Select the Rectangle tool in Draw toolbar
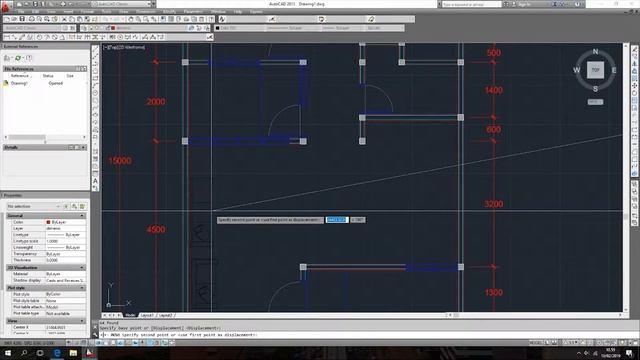640x360 pixels. 96,79
